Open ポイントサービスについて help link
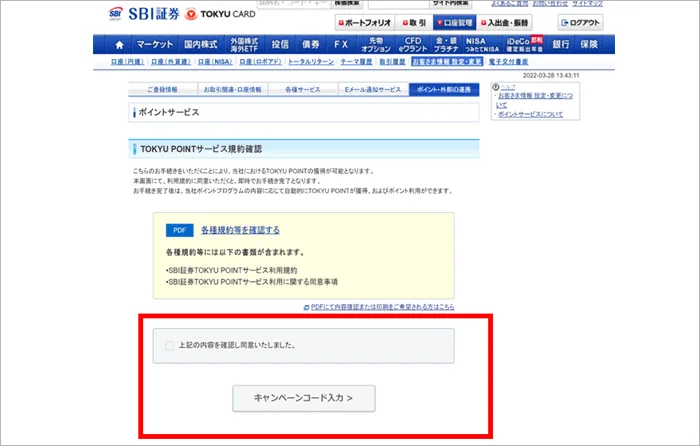700x446 pixels. pyautogui.click(x=530, y=114)
